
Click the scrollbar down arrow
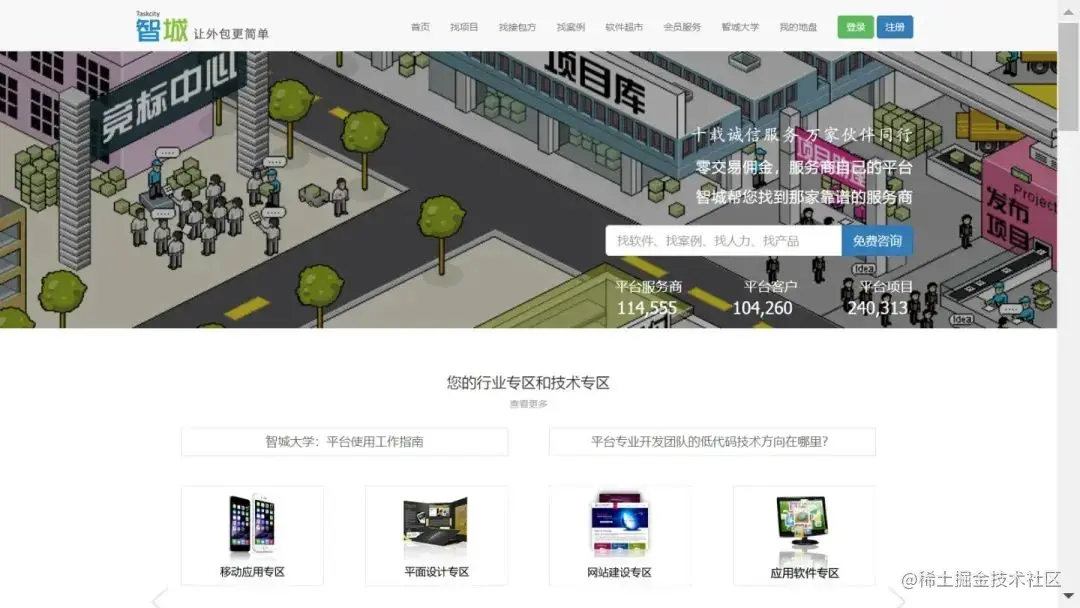(1068, 596)
